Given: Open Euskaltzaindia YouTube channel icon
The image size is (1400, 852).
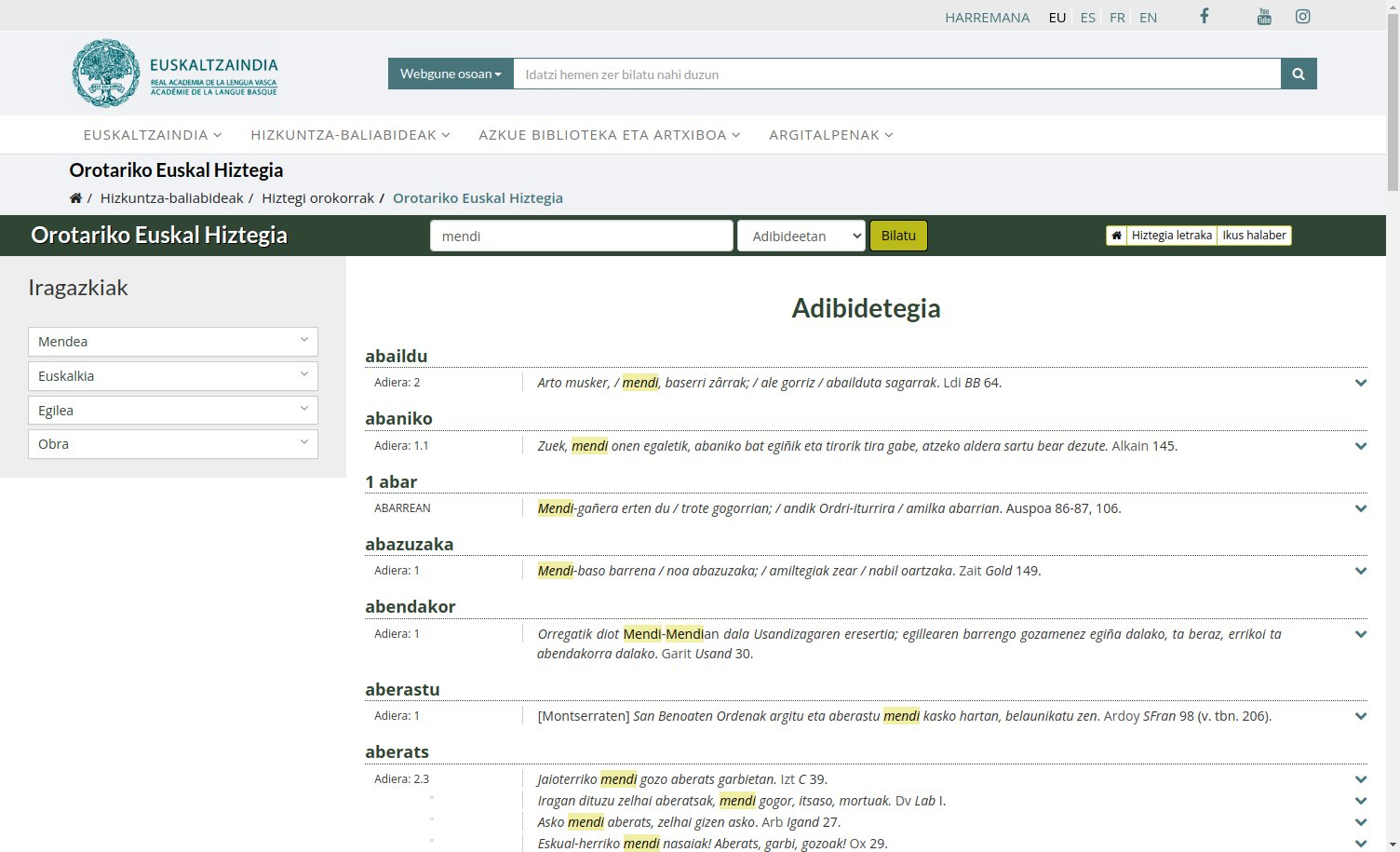Looking at the screenshot, I should (x=1264, y=16).
